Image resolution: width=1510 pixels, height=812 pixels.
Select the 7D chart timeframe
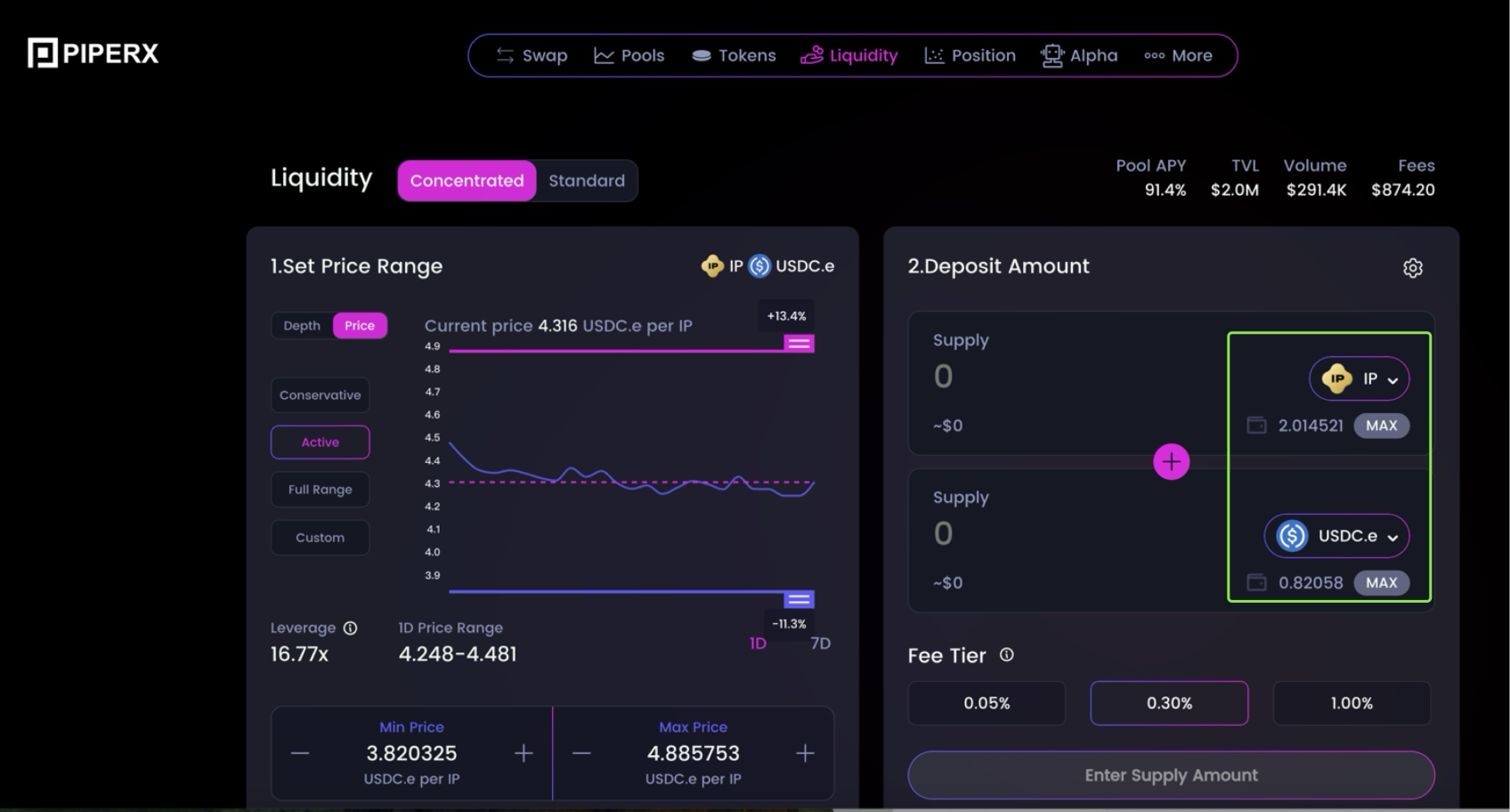(820, 644)
